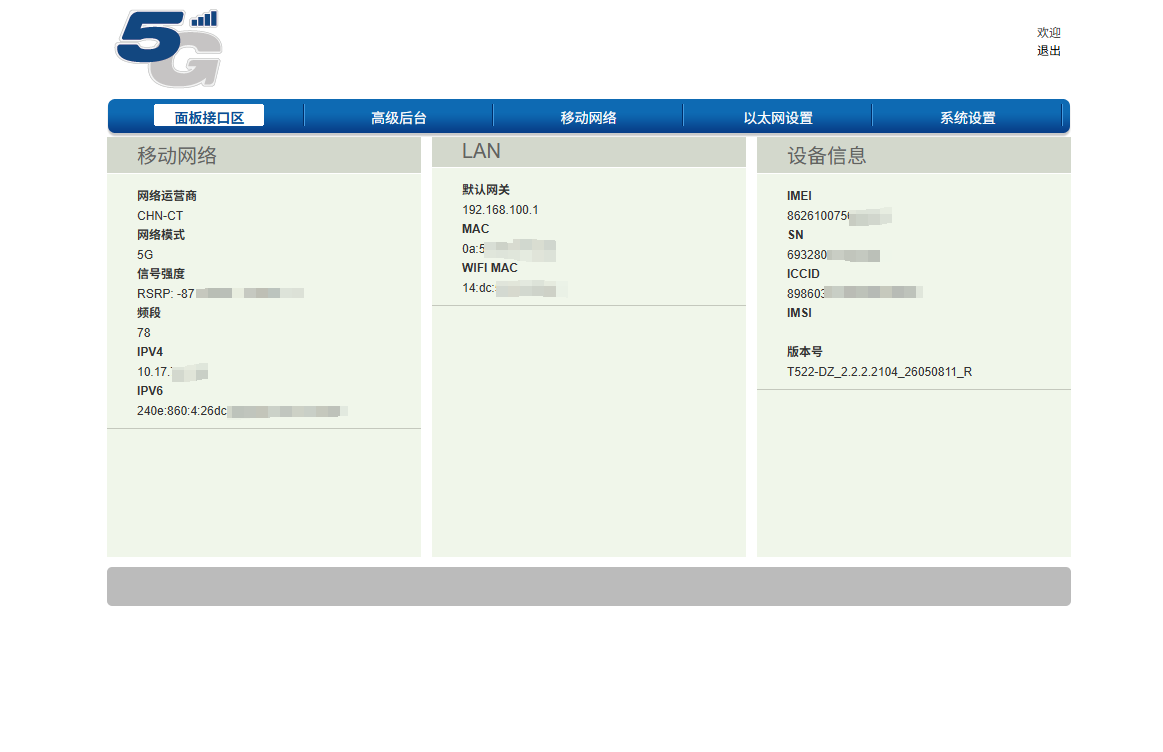Click the IPV6 address value

242,411
